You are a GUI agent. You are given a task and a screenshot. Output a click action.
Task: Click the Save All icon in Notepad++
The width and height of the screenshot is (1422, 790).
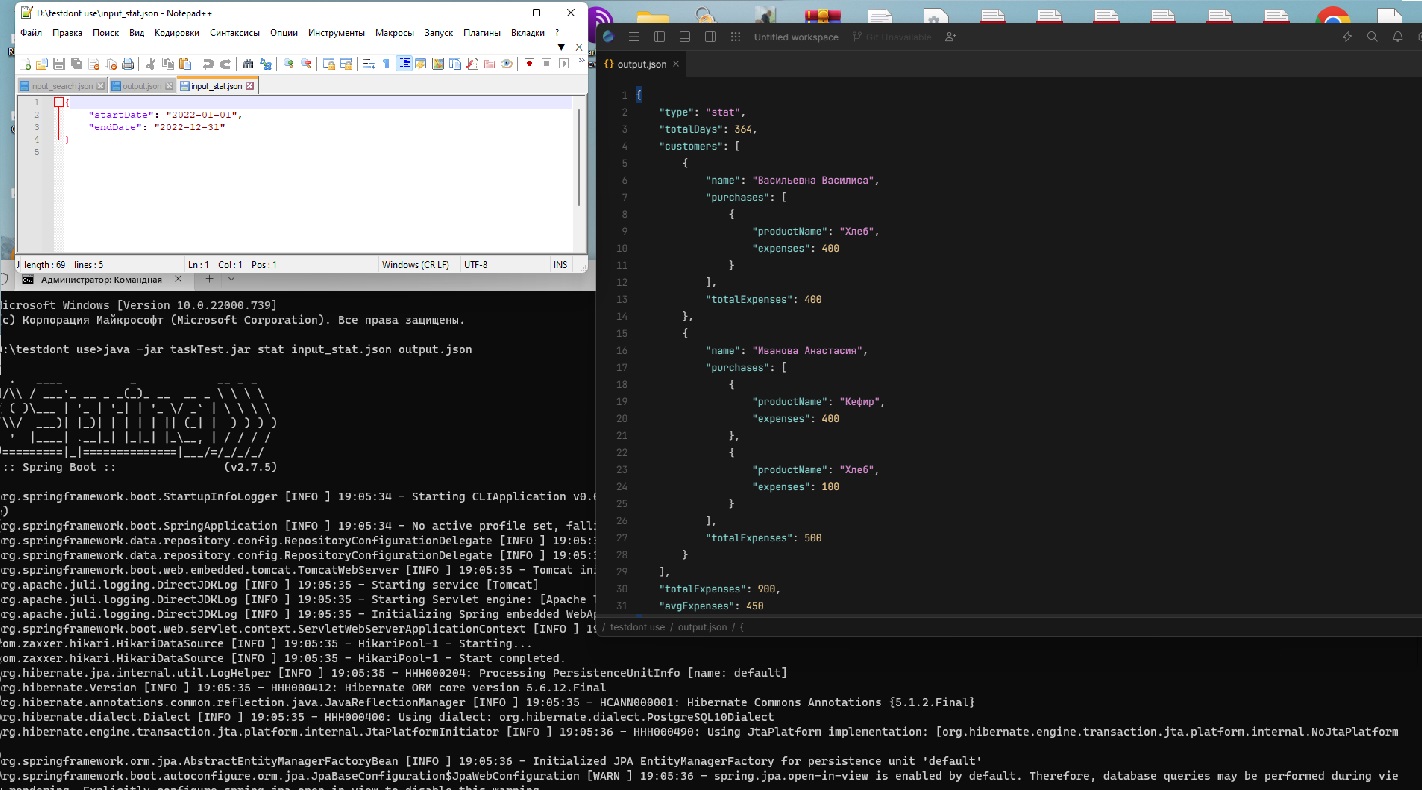pos(75,63)
